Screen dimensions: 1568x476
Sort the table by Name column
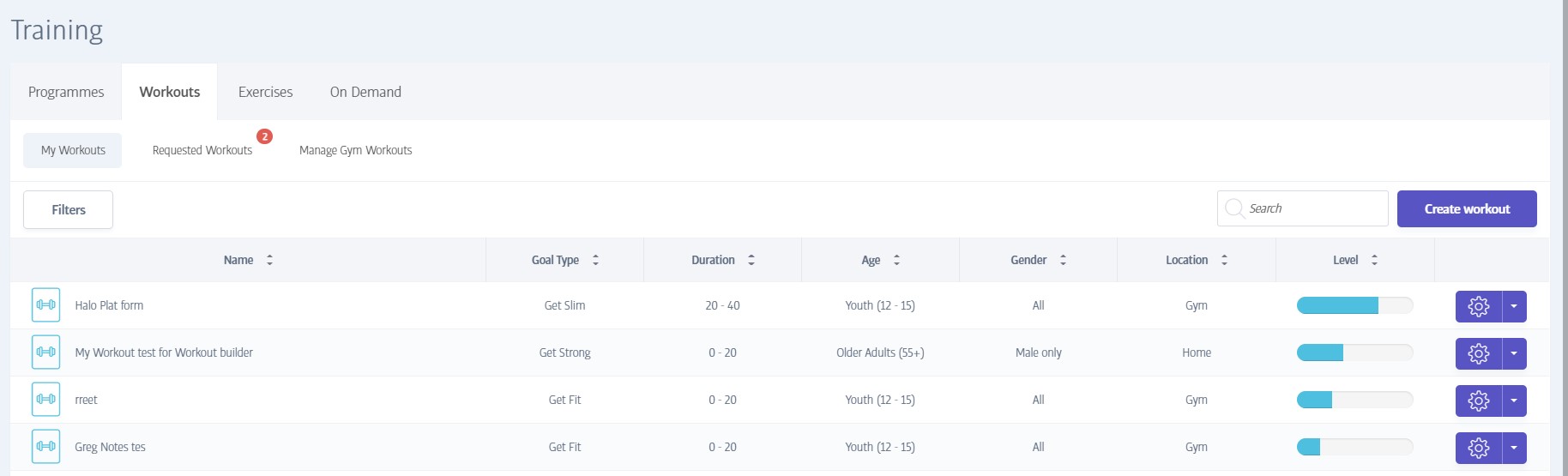pyautogui.click(x=269, y=260)
